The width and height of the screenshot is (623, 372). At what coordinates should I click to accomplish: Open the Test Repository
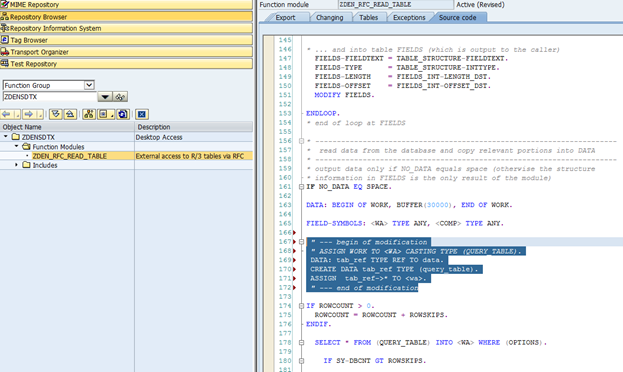click(126, 64)
